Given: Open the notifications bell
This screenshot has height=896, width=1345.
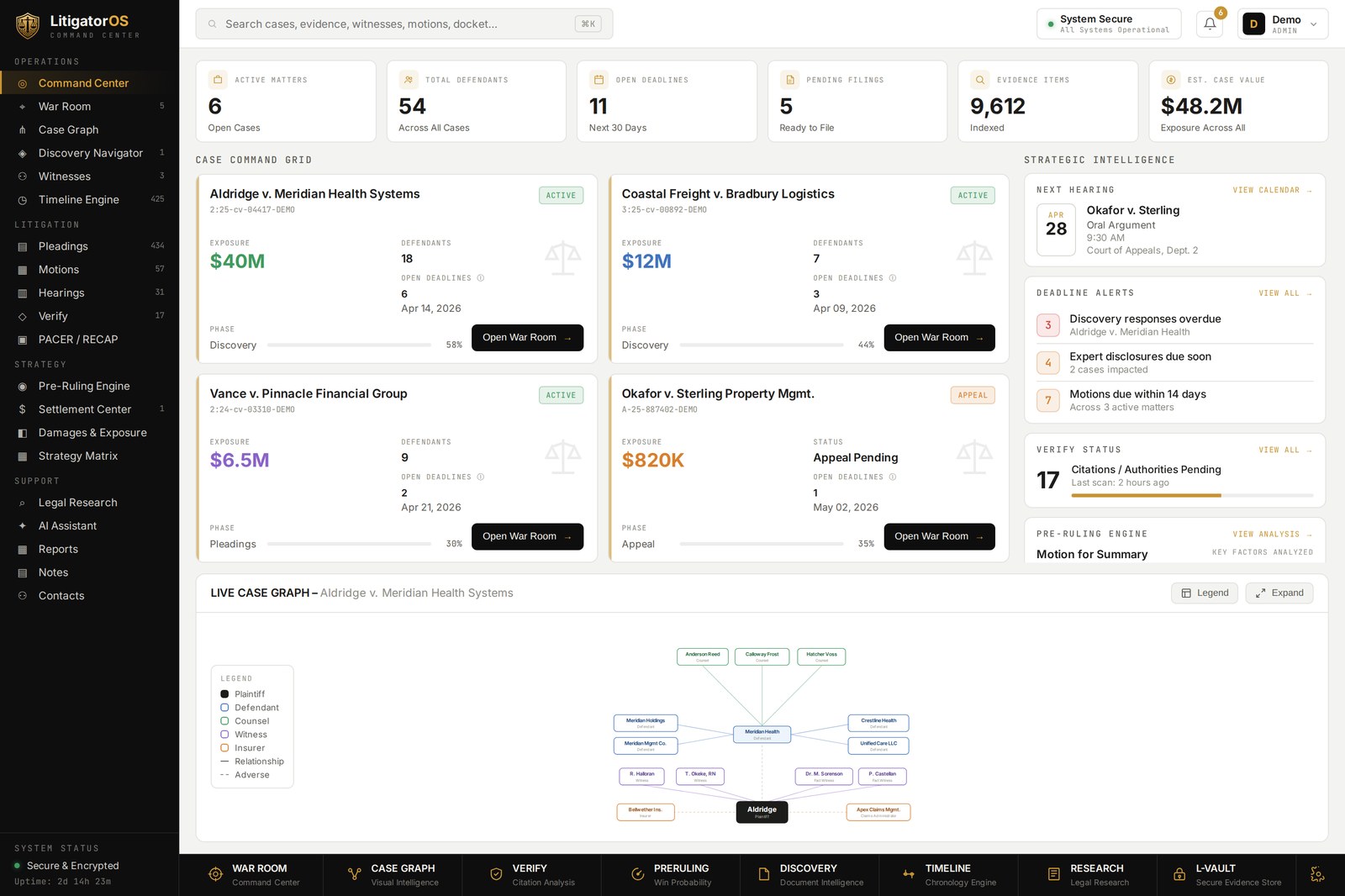Looking at the screenshot, I should pos(1210,24).
